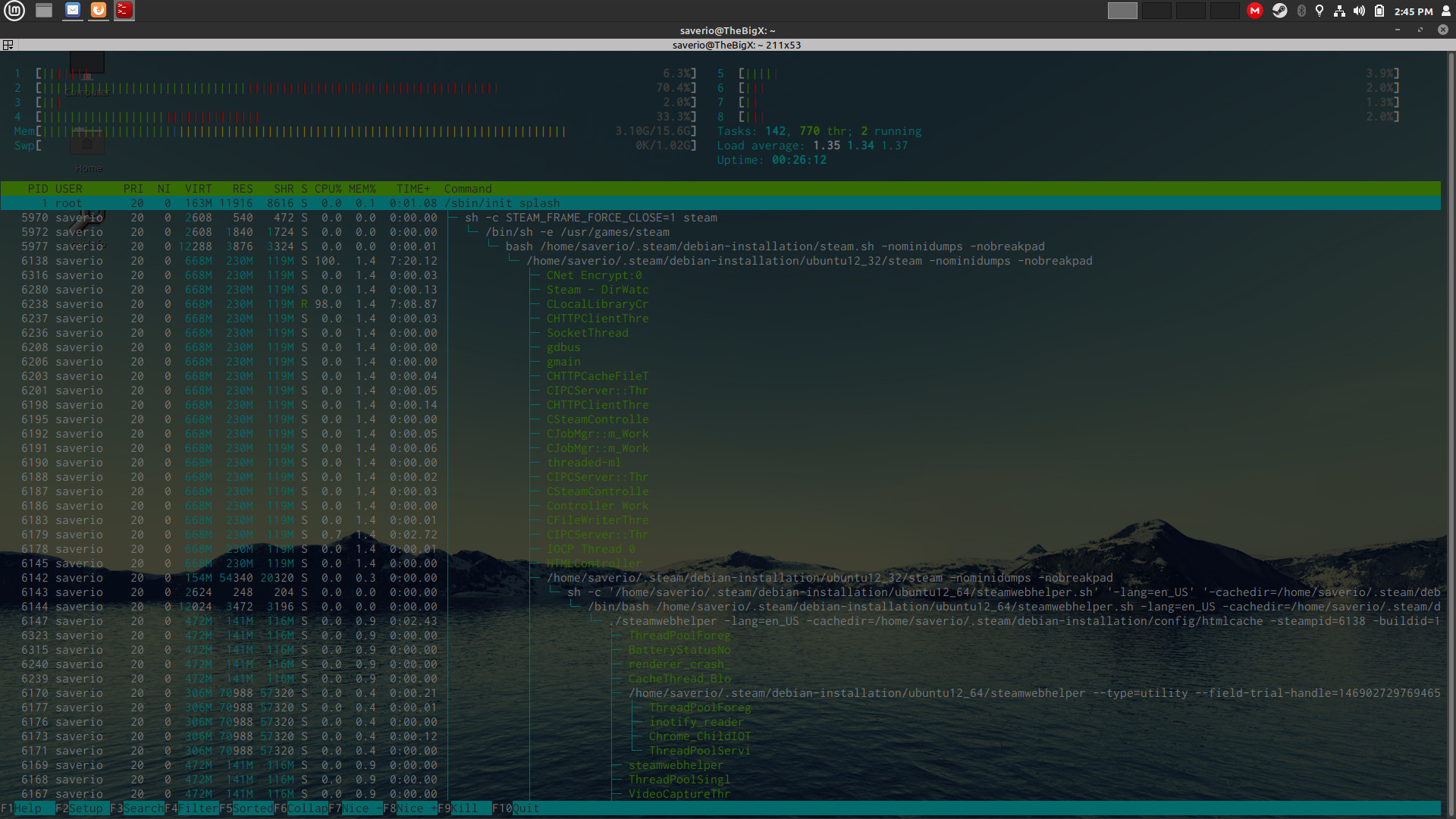Click F10 Quit in htop footer
Screen dimensions: 1456x819
point(516,808)
